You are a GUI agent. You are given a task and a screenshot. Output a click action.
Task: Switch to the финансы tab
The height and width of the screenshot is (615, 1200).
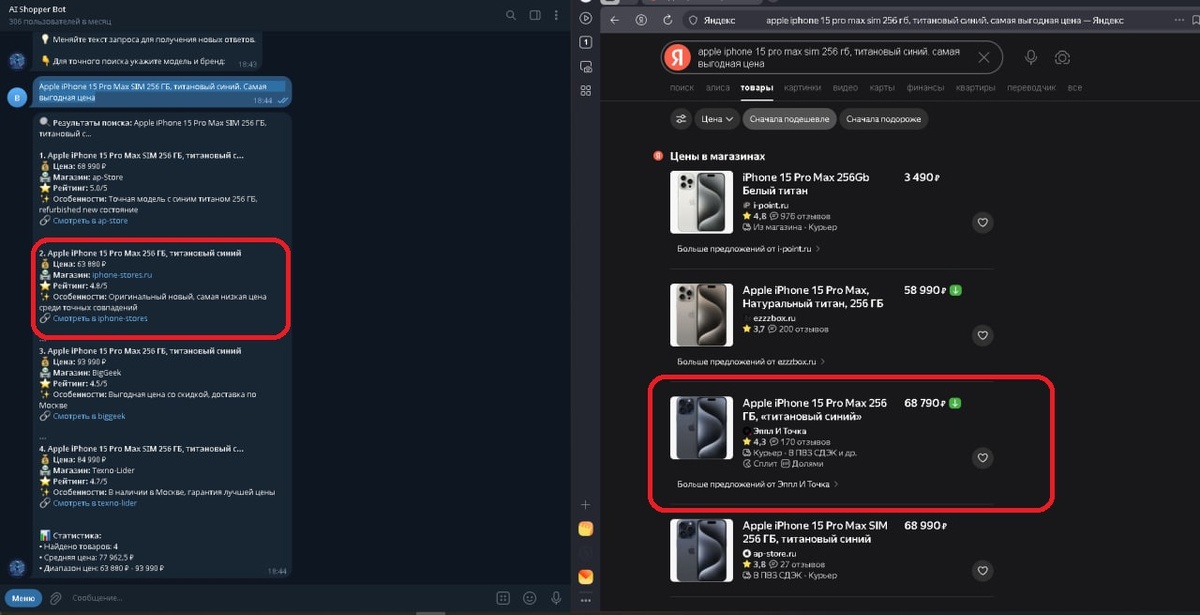click(926, 88)
